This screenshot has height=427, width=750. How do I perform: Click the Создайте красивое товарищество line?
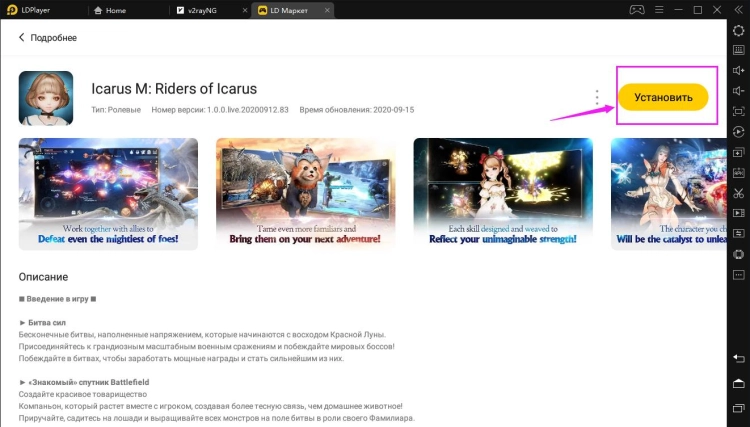83,394
